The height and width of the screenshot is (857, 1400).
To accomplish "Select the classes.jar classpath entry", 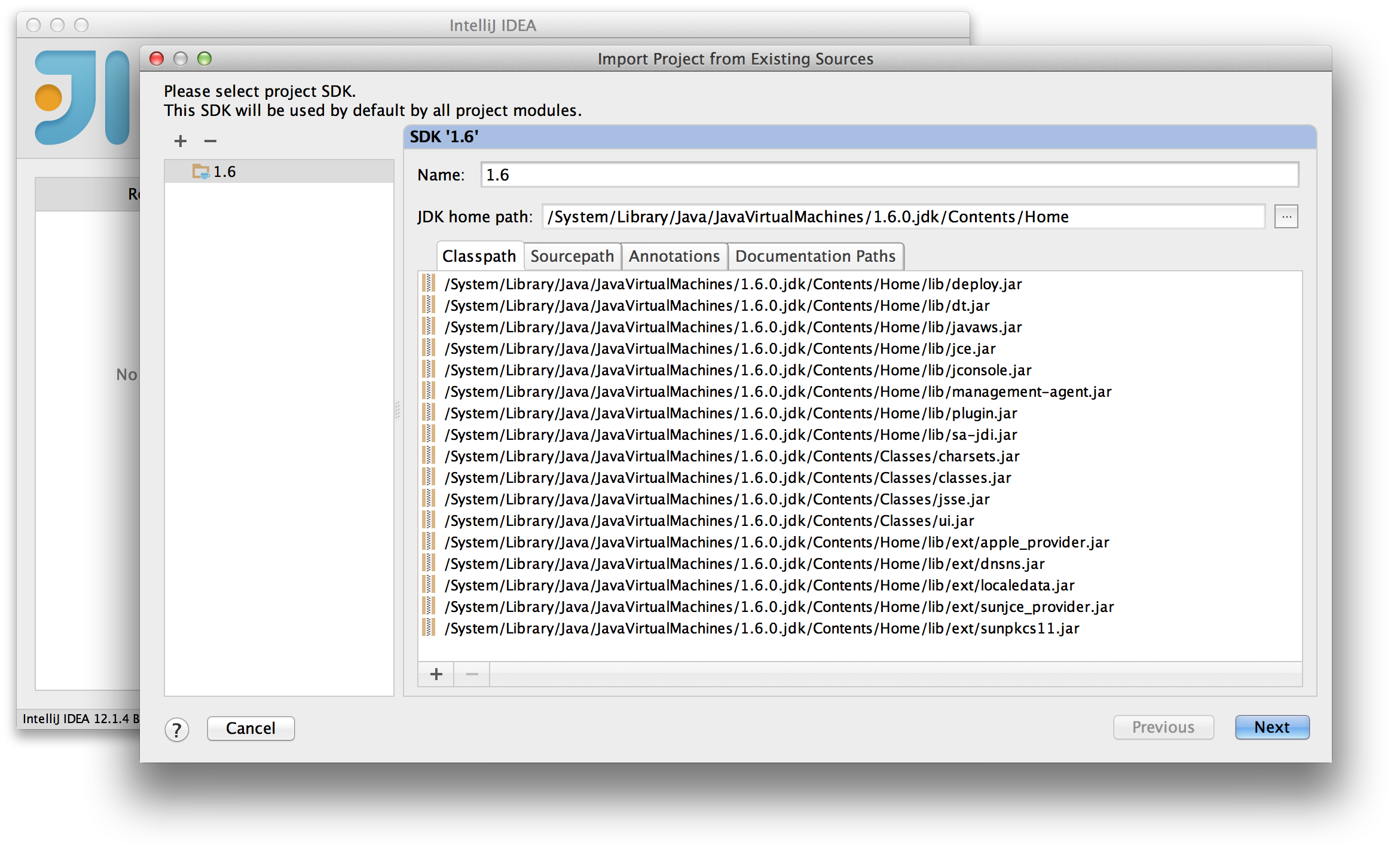I will coord(727,478).
